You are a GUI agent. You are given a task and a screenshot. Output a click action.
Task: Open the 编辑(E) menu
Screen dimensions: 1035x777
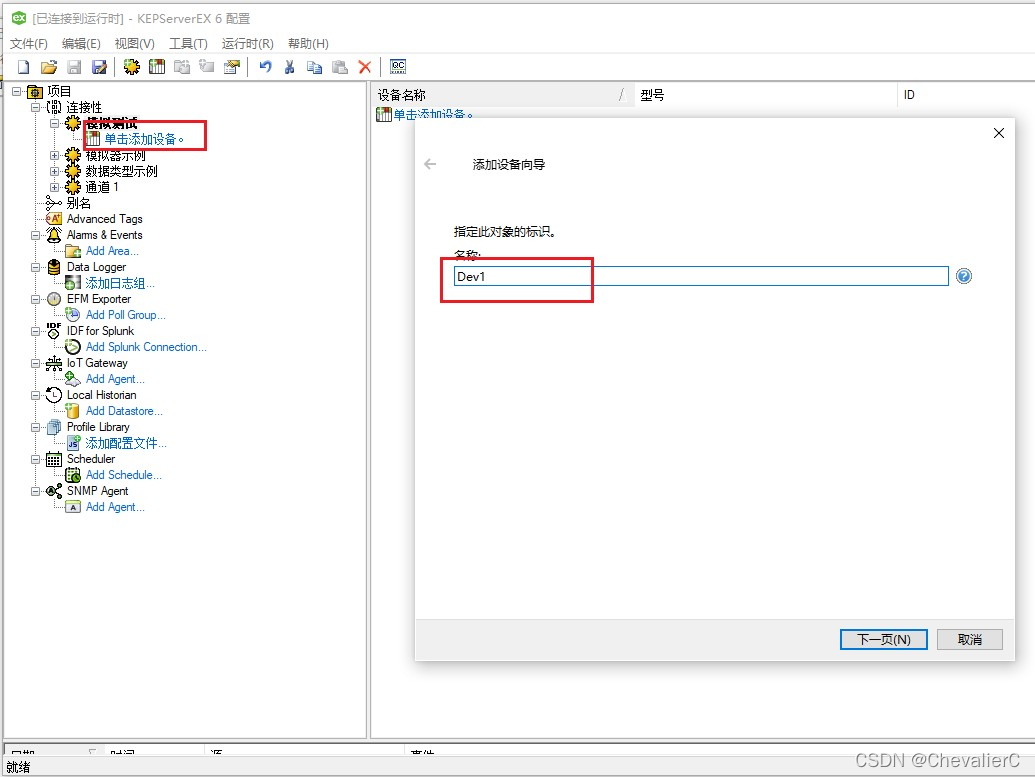[x=81, y=44]
